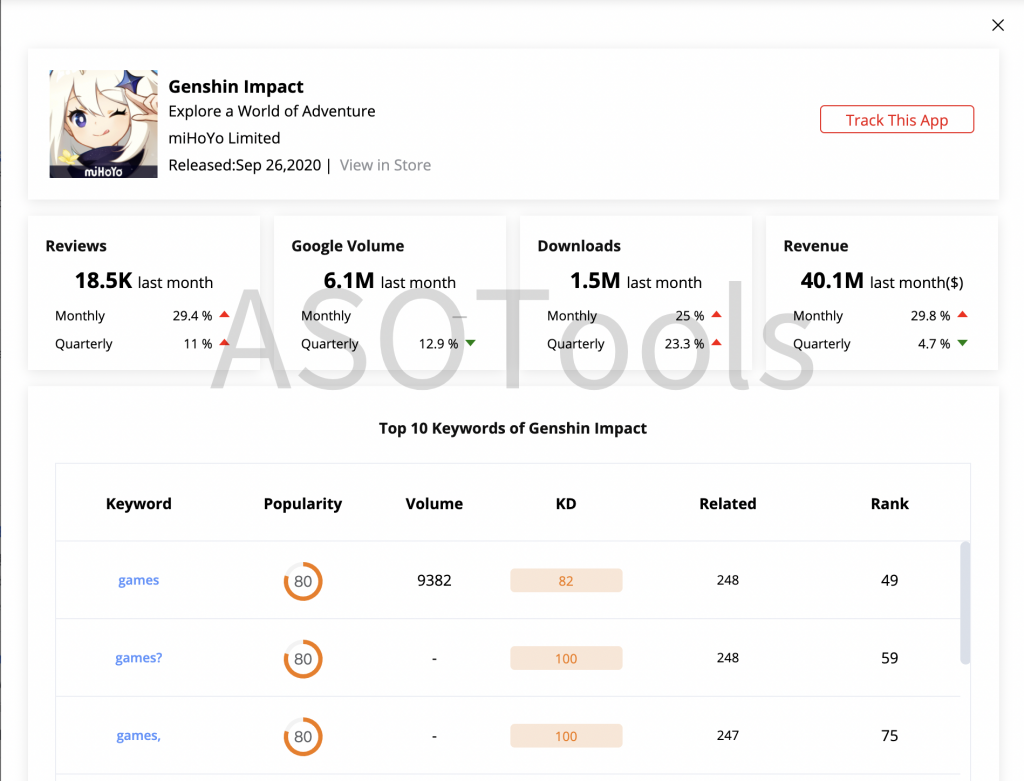Click the Related column header

point(728,503)
